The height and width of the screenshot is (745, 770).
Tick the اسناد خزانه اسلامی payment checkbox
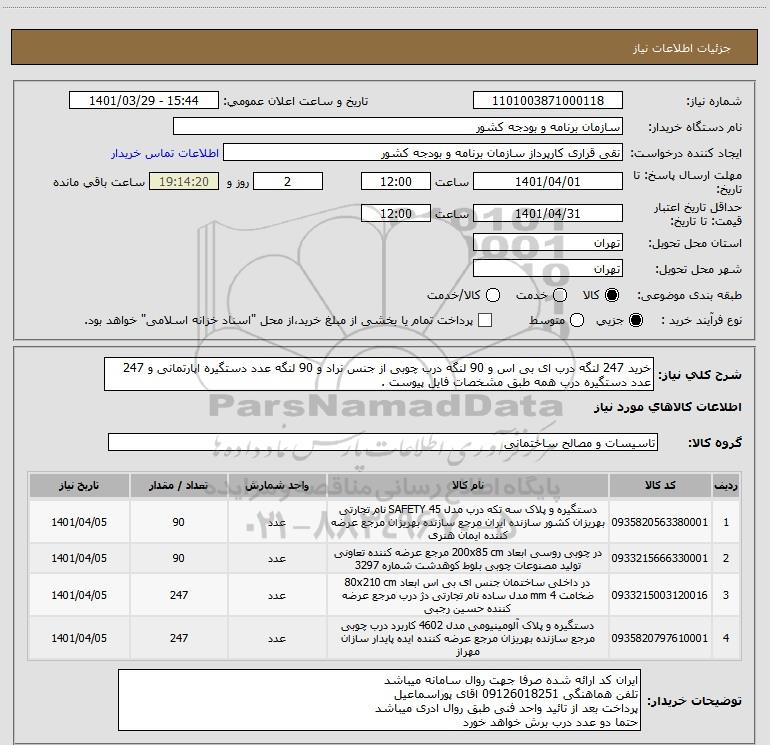[x=485, y=320]
